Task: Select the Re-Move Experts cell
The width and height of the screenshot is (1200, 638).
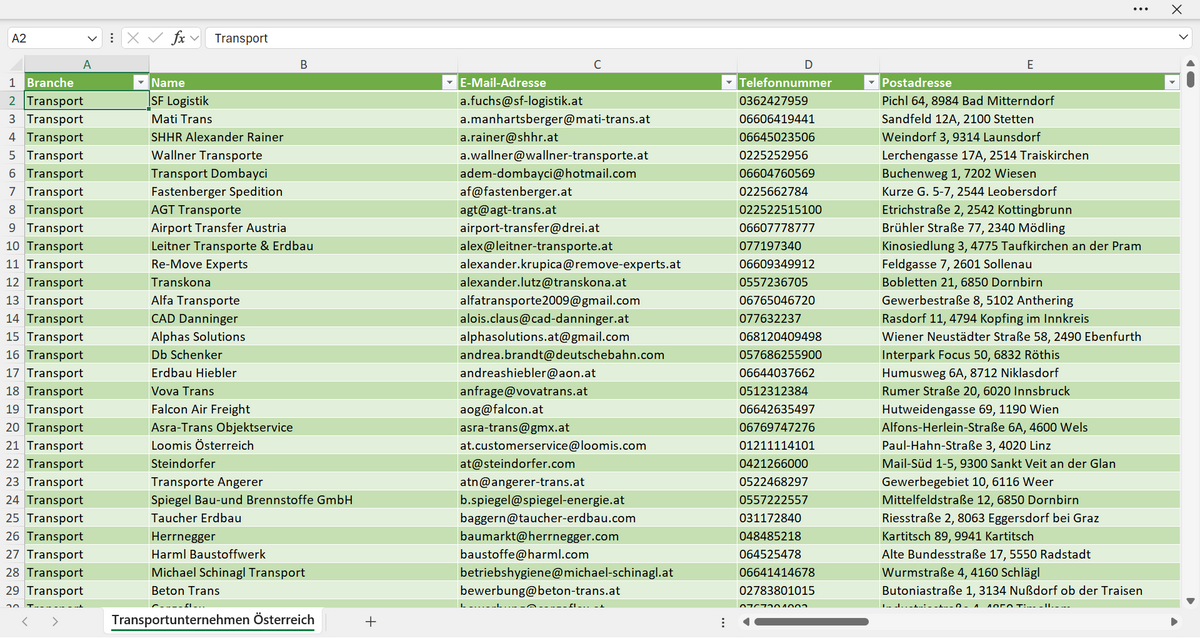Action: coord(303,264)
